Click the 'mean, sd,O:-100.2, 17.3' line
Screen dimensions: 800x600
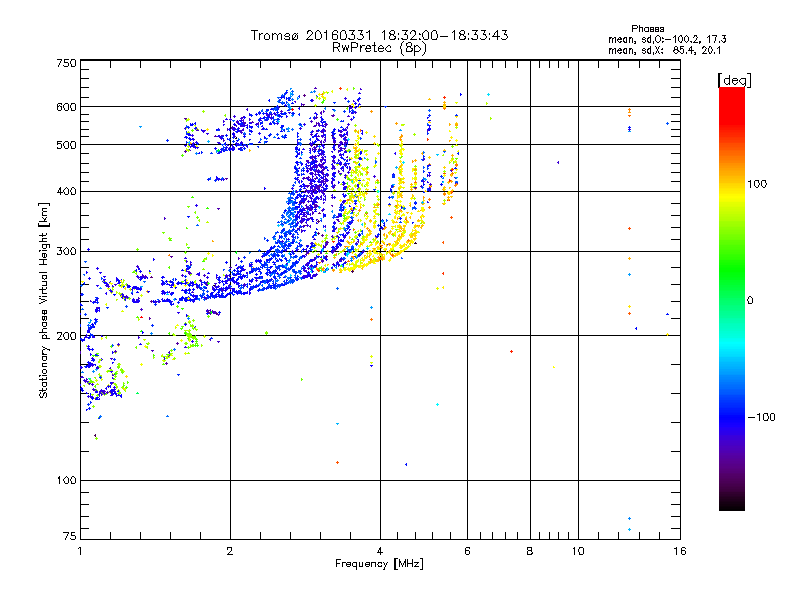tap(667, 39)
